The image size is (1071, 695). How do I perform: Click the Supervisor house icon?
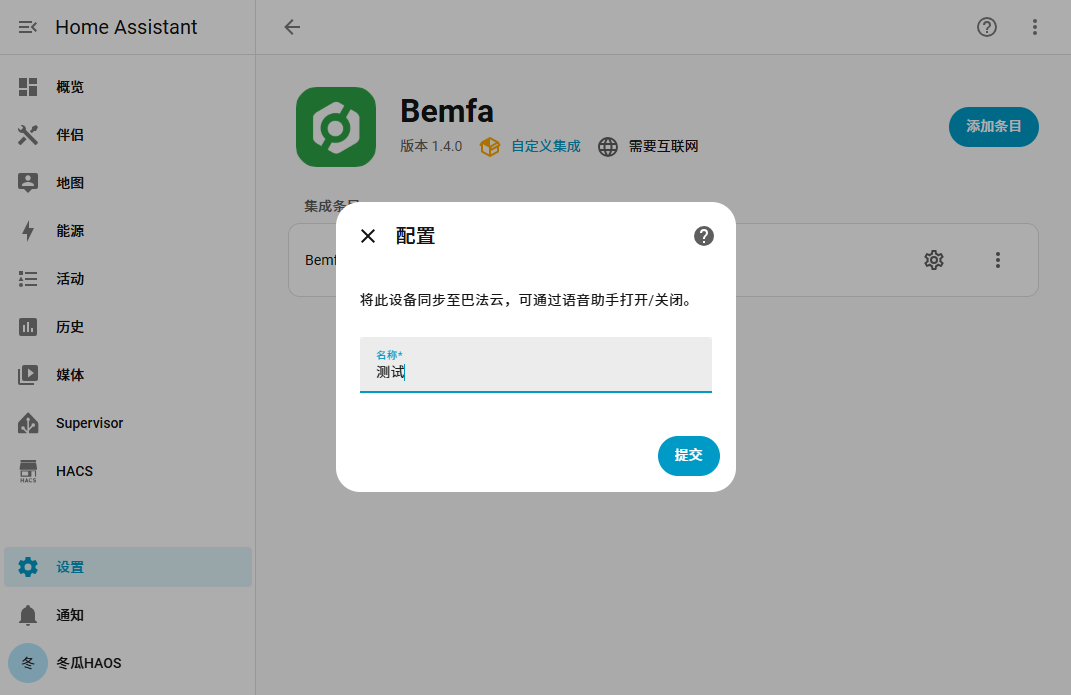(x=28, y=423)
